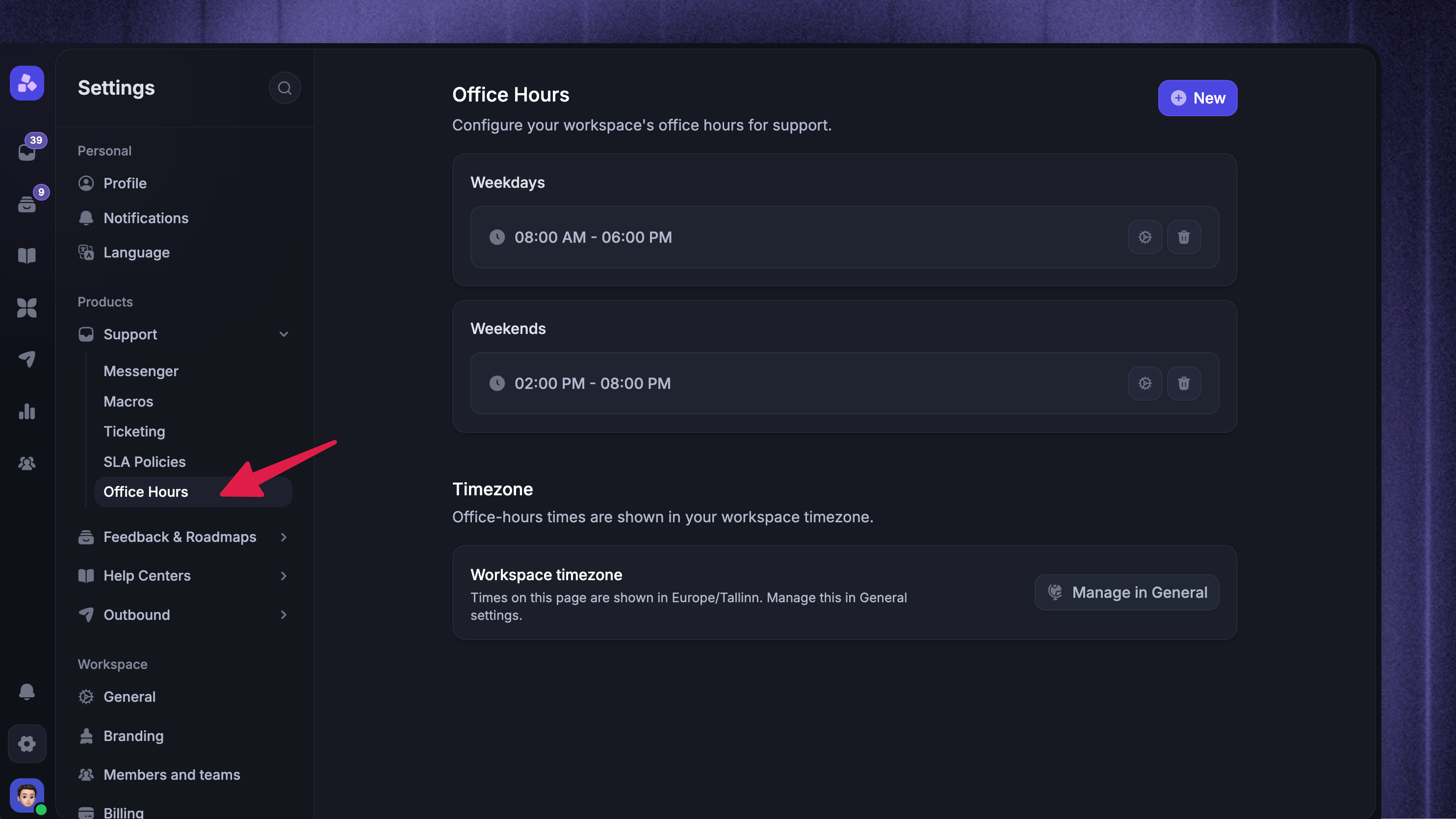The image size is (1456, 819).
Task: Click the 02:00 PM - 08:00 PM time range
Action: tap(592, 383)
